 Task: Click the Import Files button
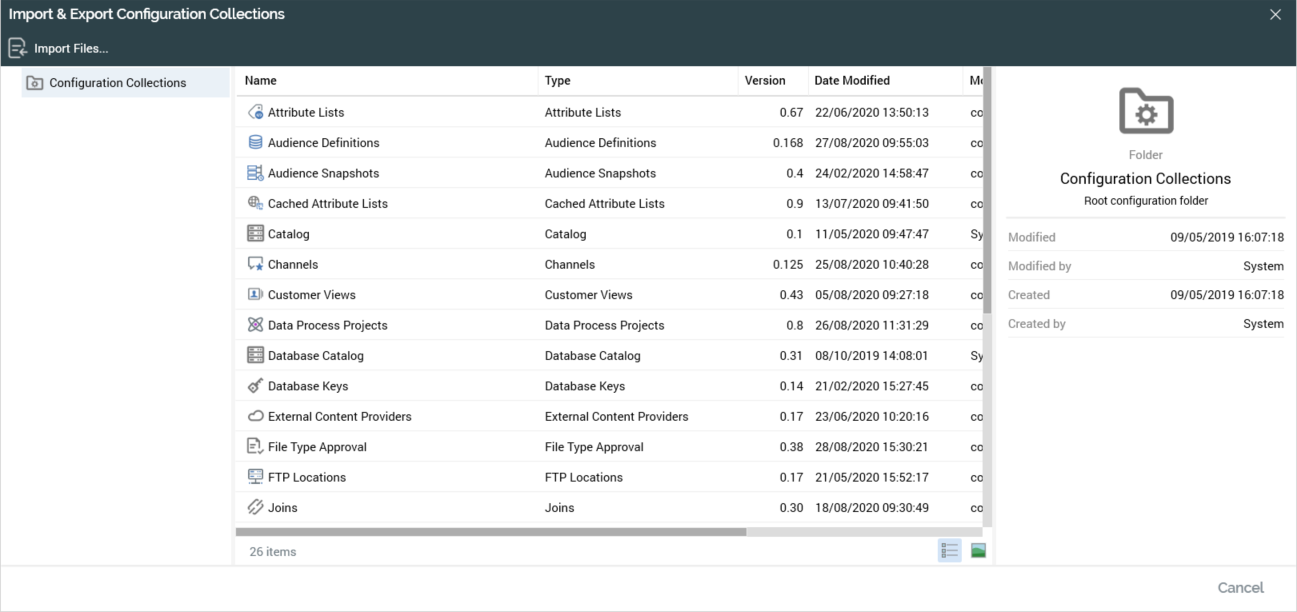58,48
